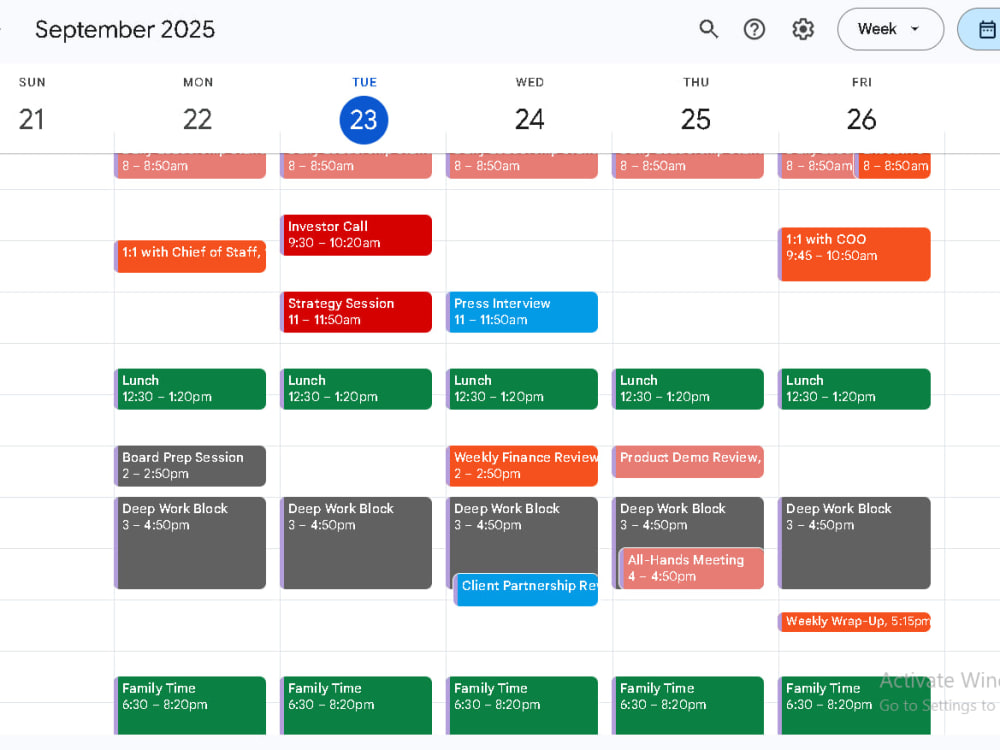The width and height of the screenshot is (1000, 750).
Task: Select Friday 26 date header
Action: (x=862, y=119)
